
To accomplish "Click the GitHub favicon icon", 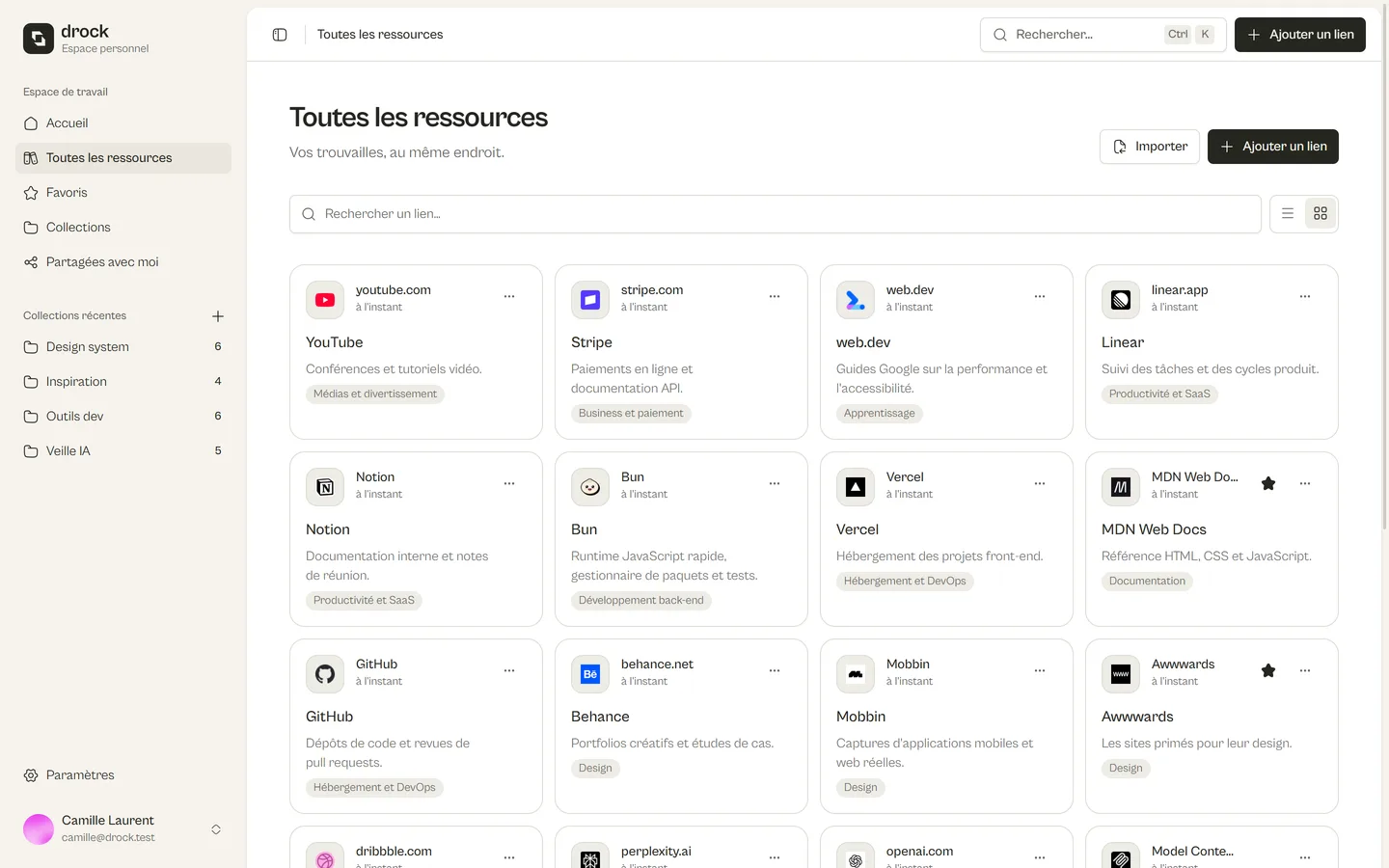I will point(325,674).
